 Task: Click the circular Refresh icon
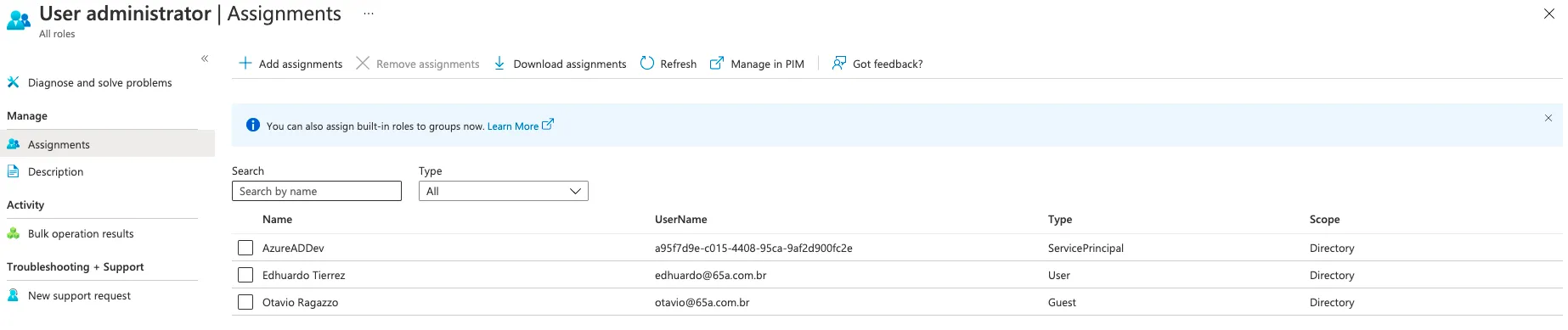pyautogui.click(x=647, y=64)
